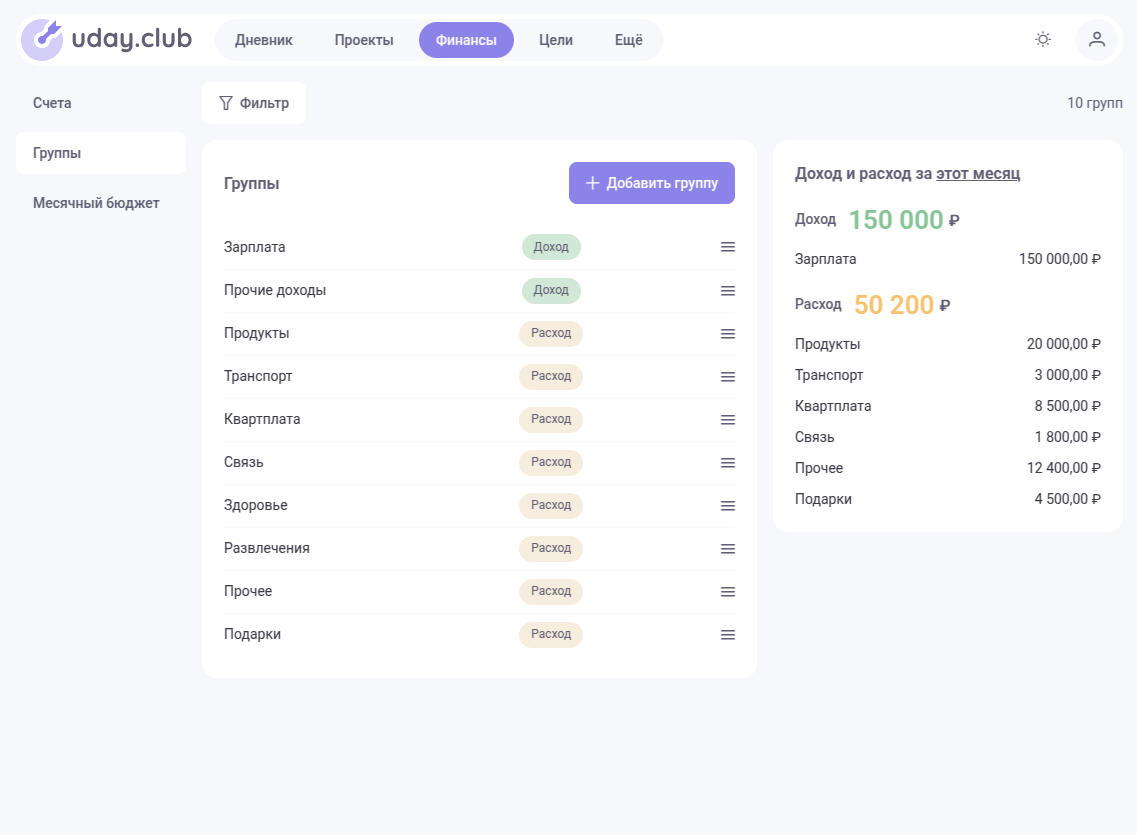Toggle the light/dark theme sun icon
Viewport: 1137px width, 835px height.
click(x=1043, y=40)
